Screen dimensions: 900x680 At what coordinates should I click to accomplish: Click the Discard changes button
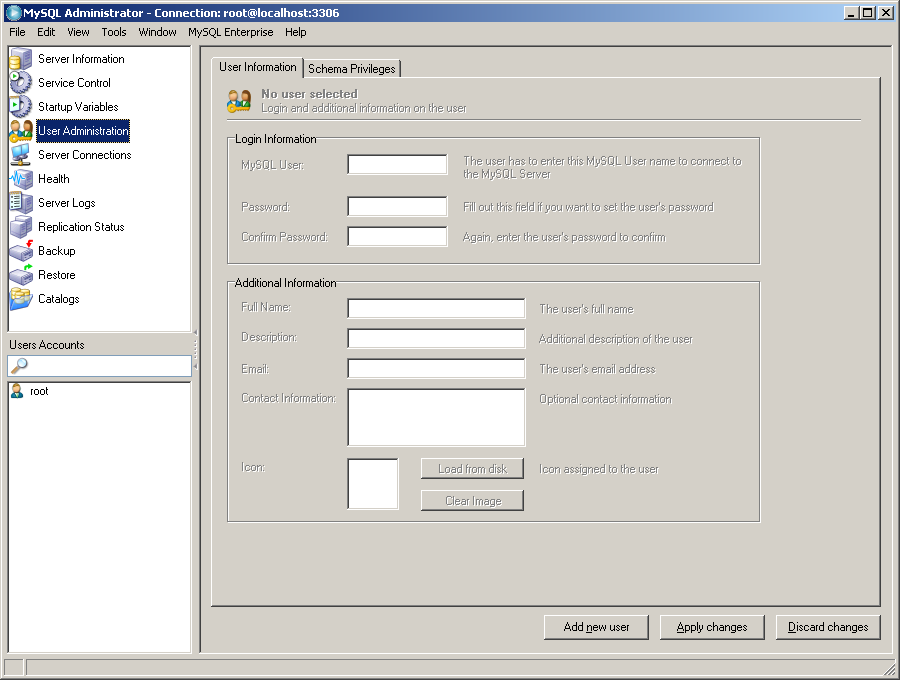tap(828, 627)
